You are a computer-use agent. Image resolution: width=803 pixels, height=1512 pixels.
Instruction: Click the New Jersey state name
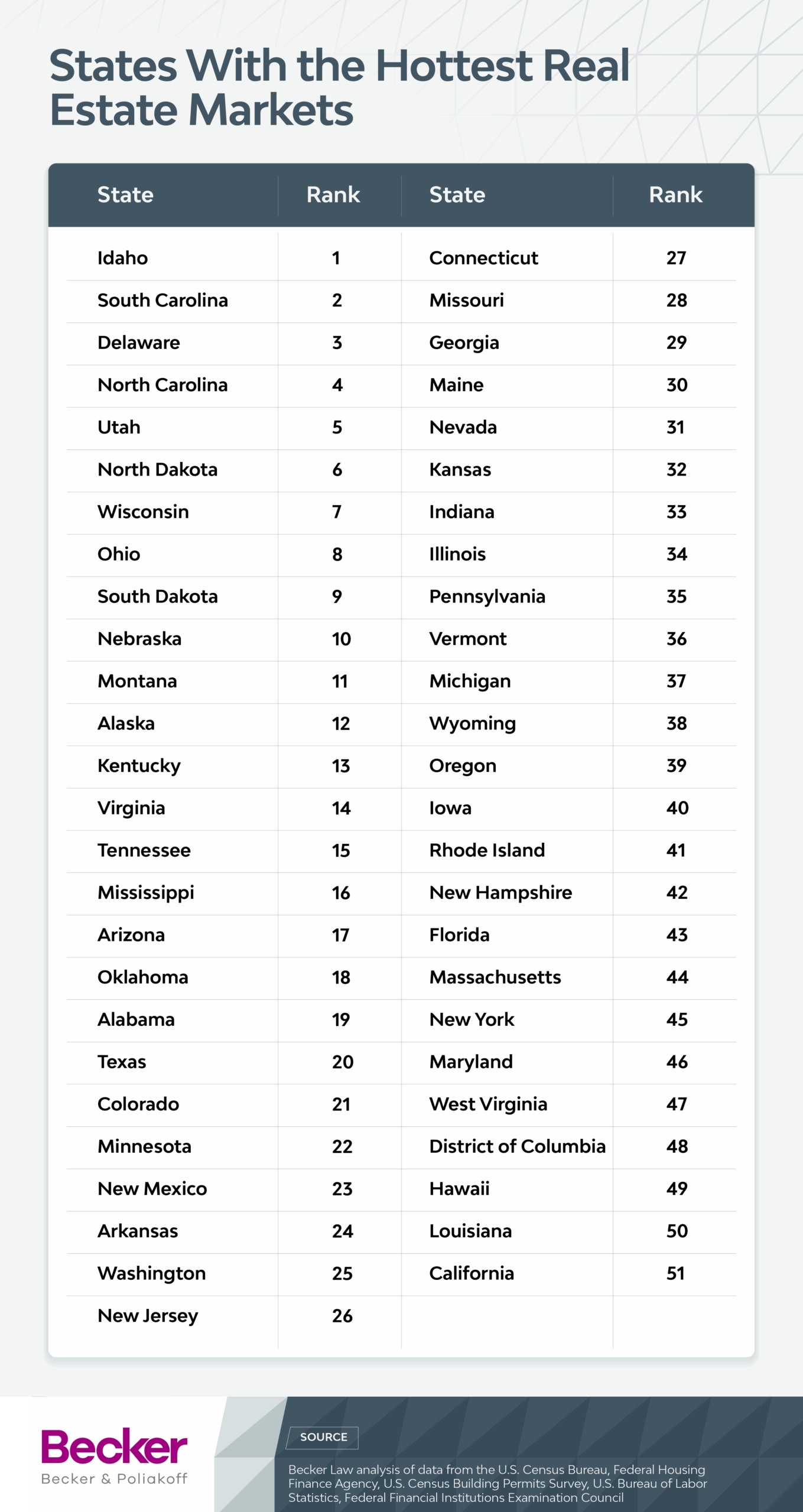tap(148, 1316)
